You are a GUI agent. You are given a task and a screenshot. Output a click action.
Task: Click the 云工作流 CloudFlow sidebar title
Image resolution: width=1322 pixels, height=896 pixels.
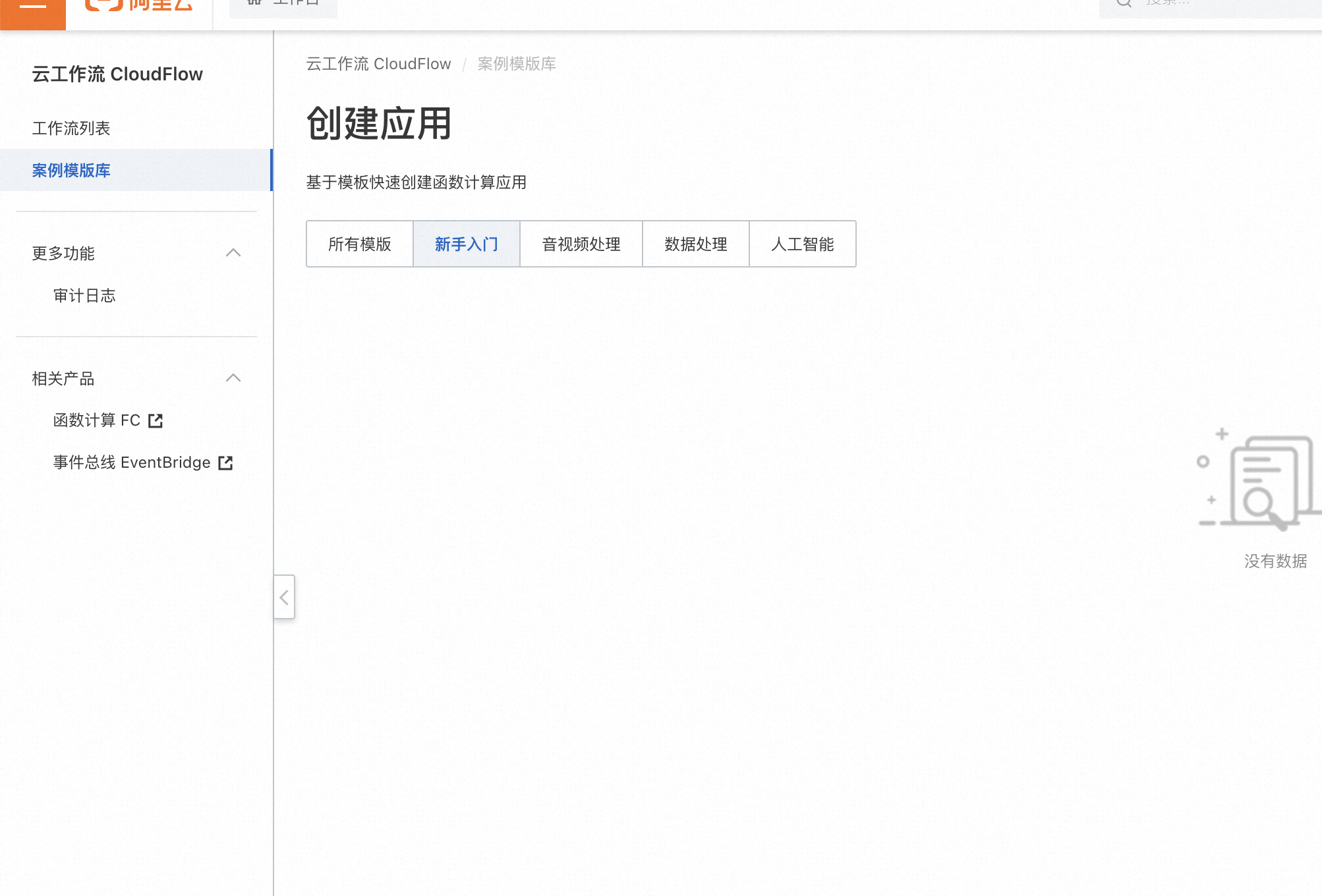click(117, 74)
